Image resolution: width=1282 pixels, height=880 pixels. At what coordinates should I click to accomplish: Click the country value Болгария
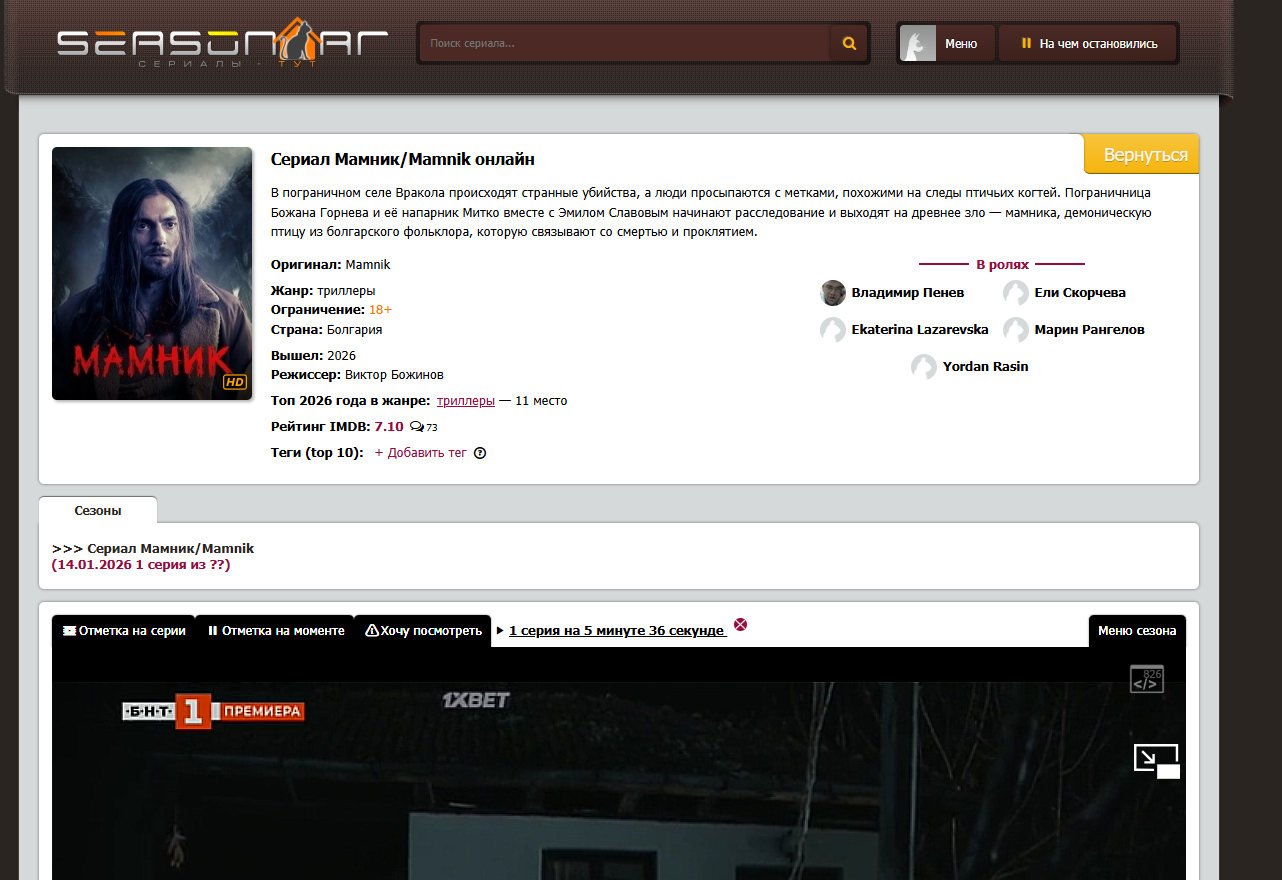tap(354, 330)
